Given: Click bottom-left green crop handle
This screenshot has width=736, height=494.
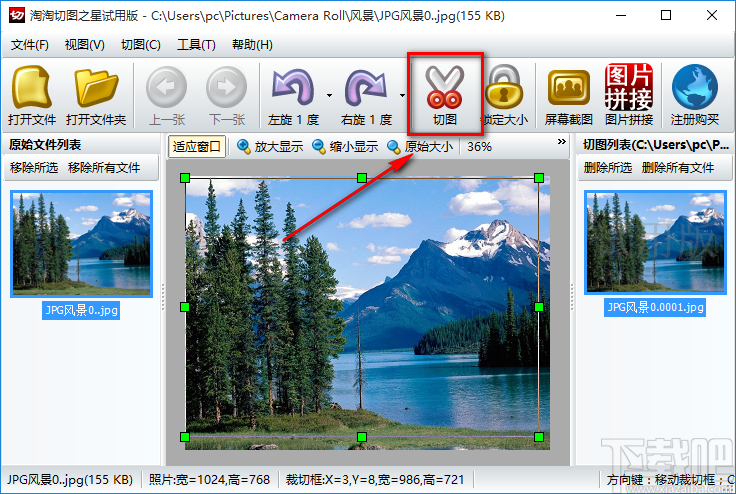Looking at the screenshot, I should pos(185,437).
